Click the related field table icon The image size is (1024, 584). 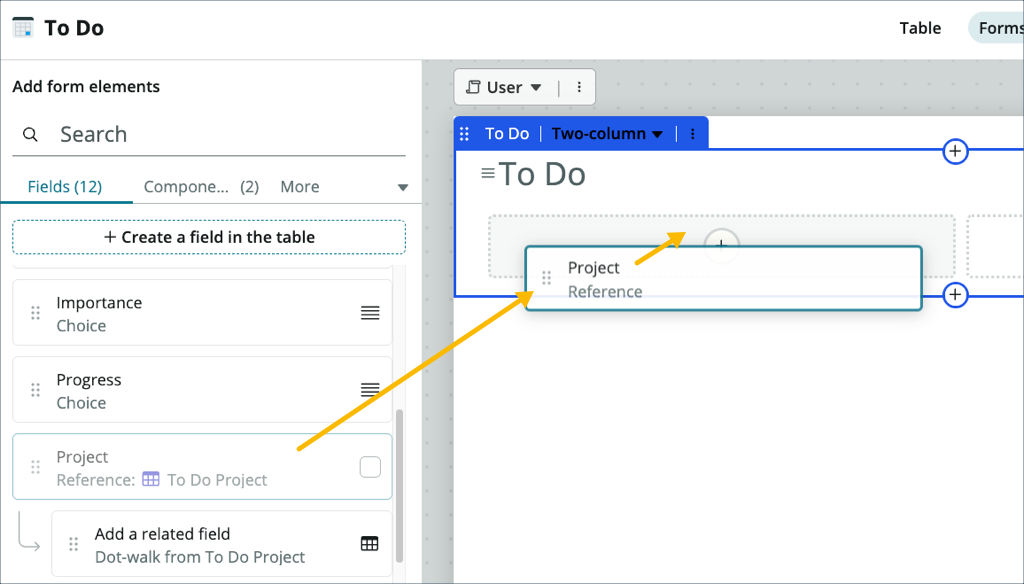(370, 544)
